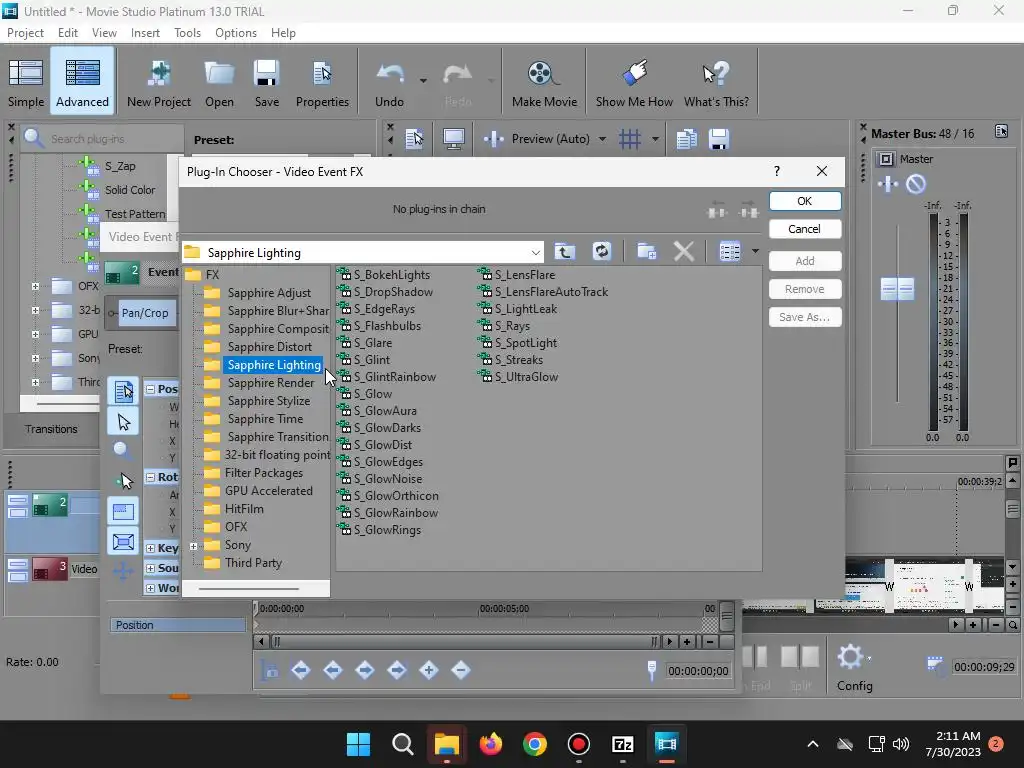Click the Save disk icon
The width and height of the screenshot is (1024, 768).
[x=266, y=83]
